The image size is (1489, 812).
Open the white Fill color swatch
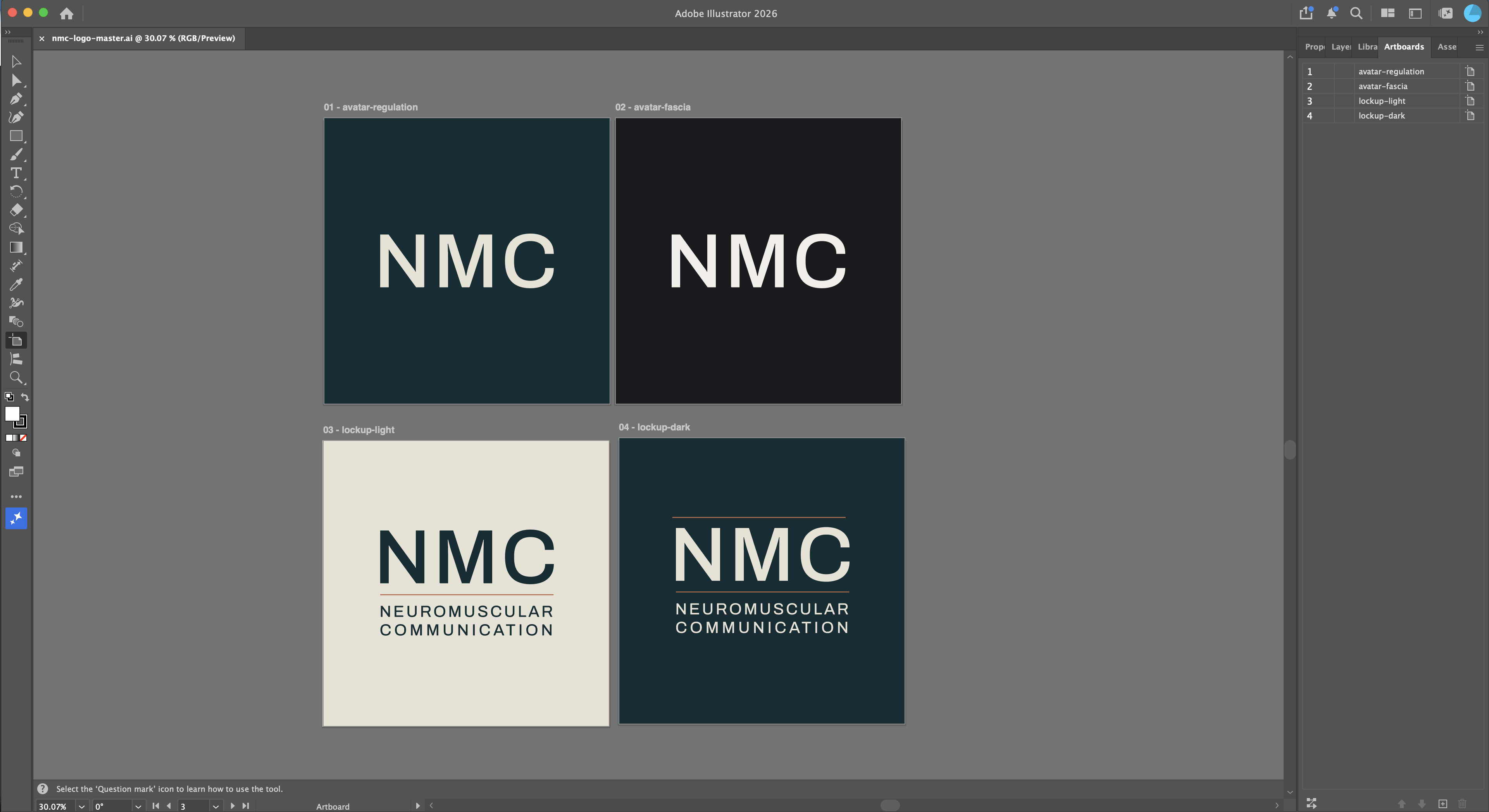[x=12, y=414]
